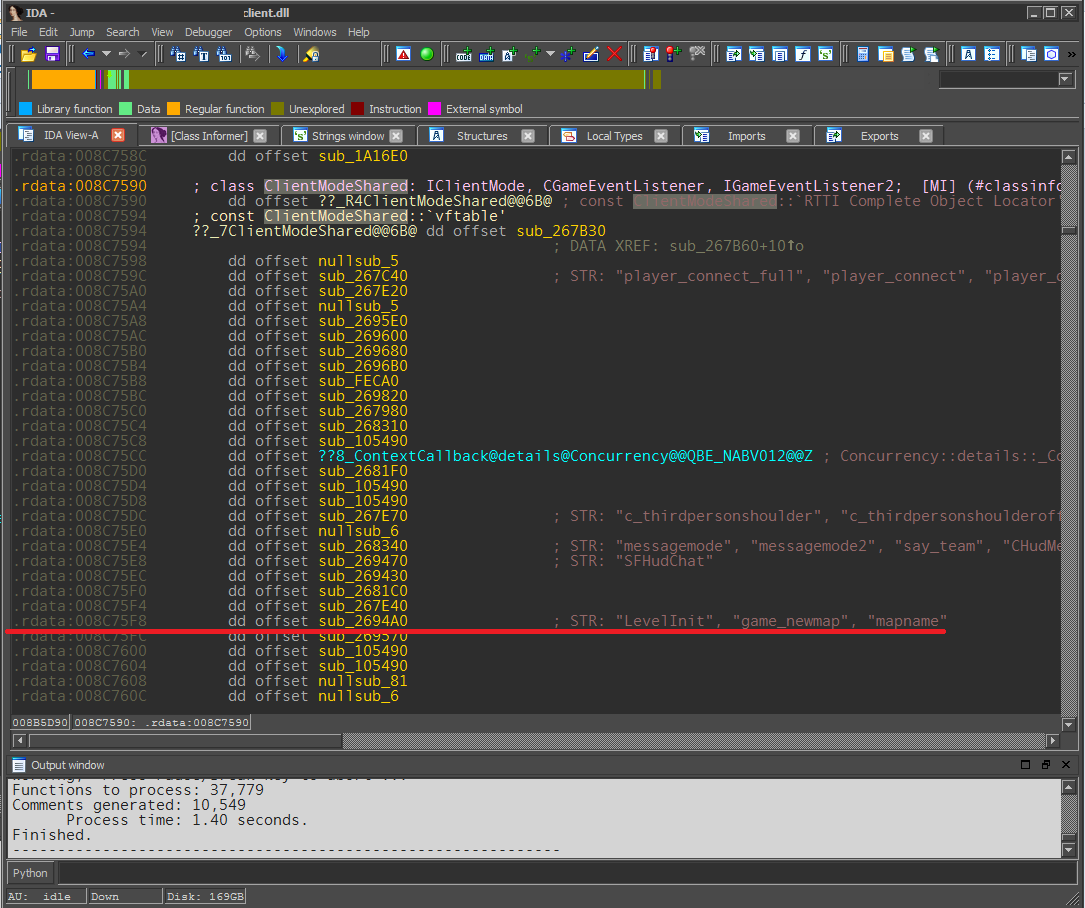Screen dimensions: 1085x908
Task: Click the External symbol magenta legend swatch
Action: (x=435, y=109)
